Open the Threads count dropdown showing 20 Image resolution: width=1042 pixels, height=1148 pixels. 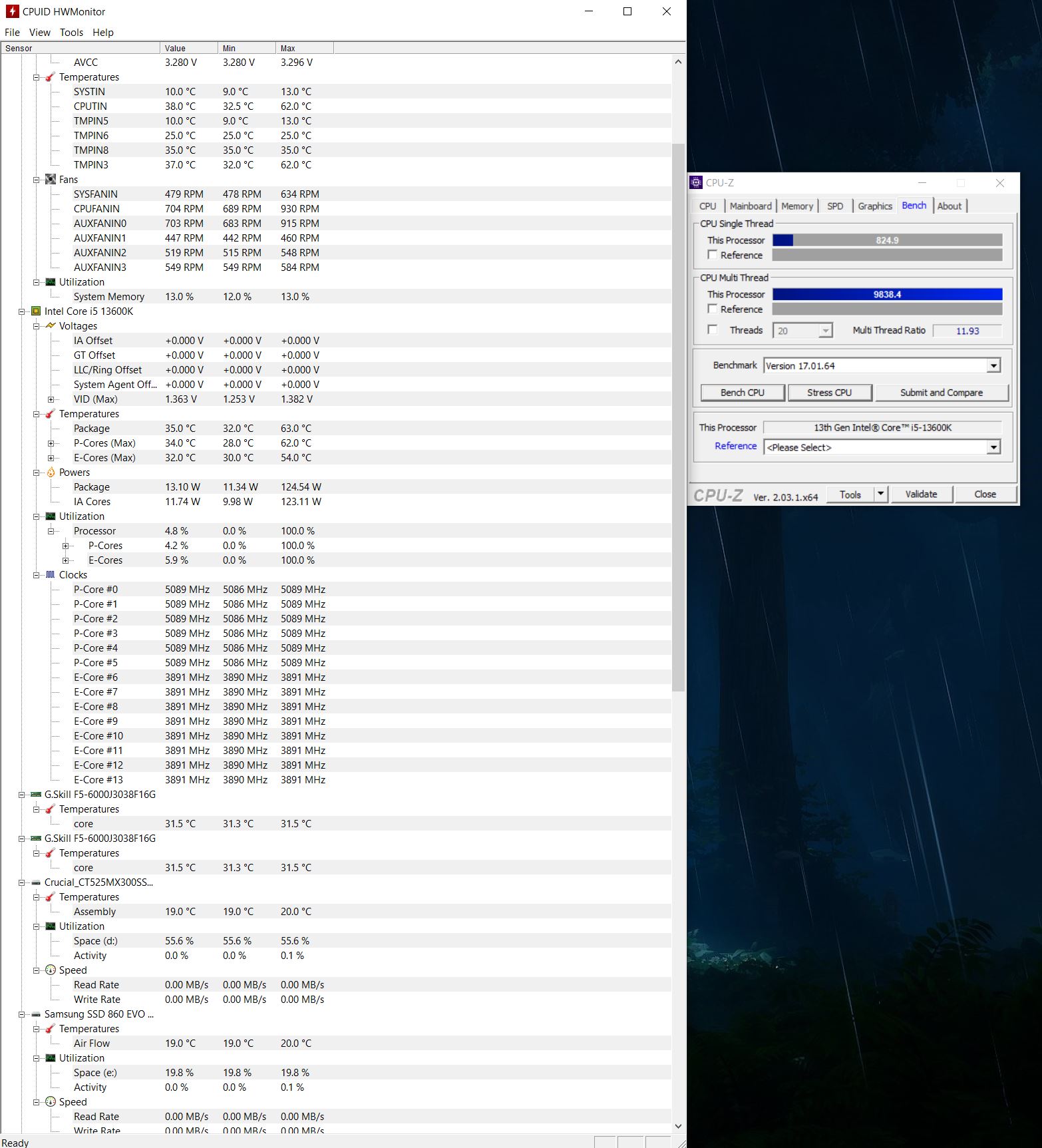[x=826, y=331]
